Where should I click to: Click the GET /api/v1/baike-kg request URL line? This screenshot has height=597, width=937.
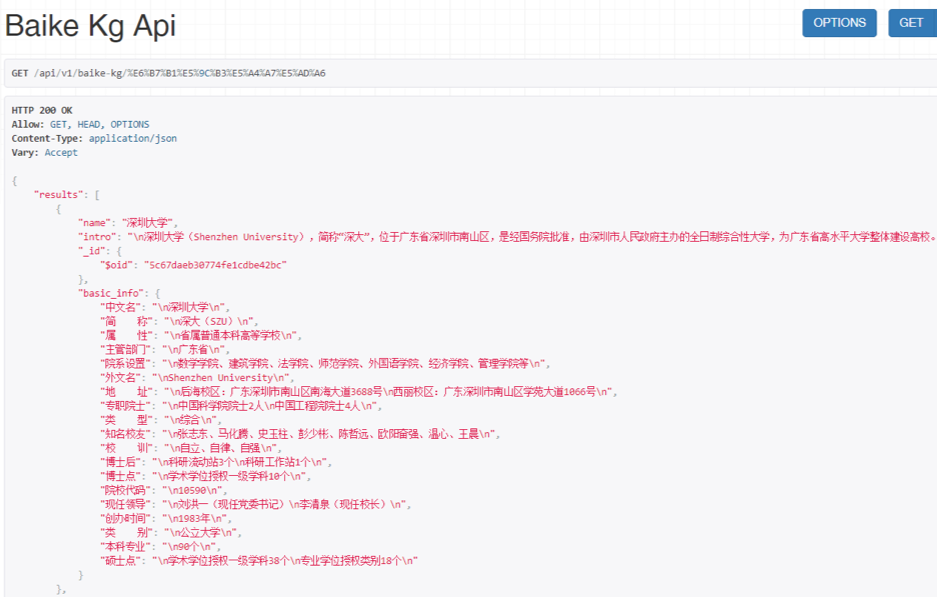click(x=169, y=73)
